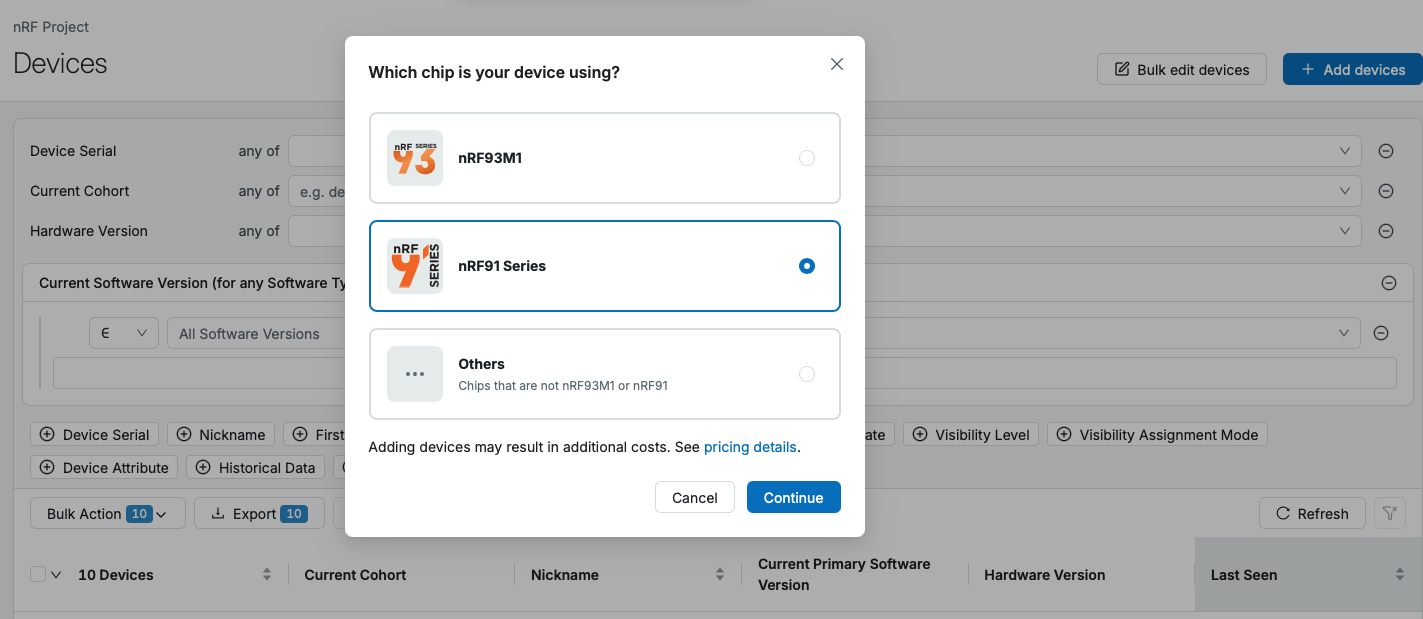Expand the Hardware Version filter dropdown
Image resolution: width=1423 pixels, height=619 pixels.
1345,231
